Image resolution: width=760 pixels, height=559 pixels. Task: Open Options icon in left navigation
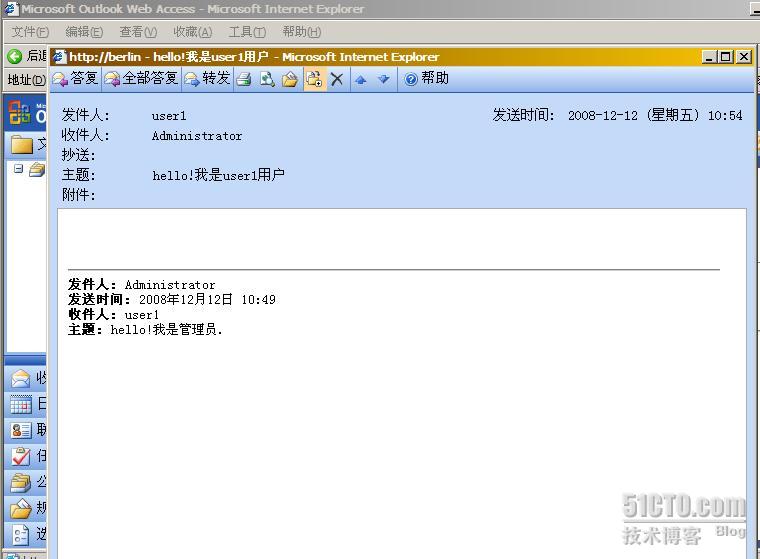click(x=20, y=534)
